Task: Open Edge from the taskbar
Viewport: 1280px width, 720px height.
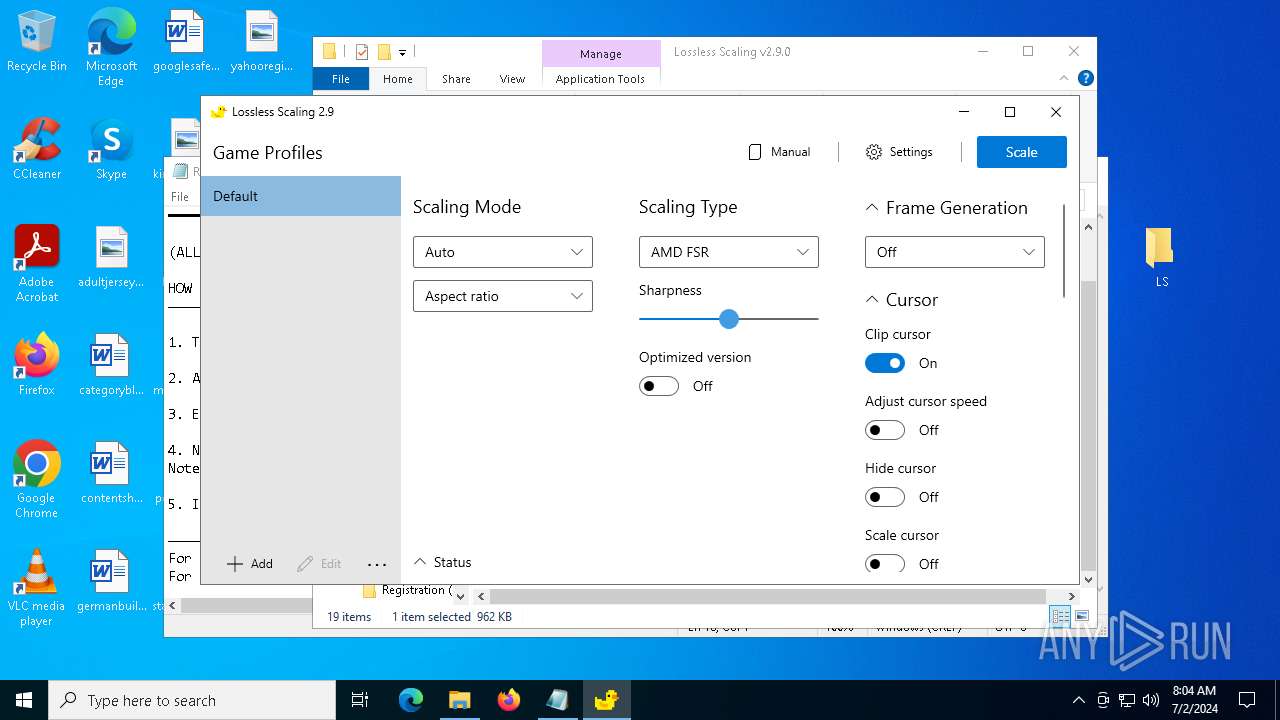Action: click(x=411, y=700)
